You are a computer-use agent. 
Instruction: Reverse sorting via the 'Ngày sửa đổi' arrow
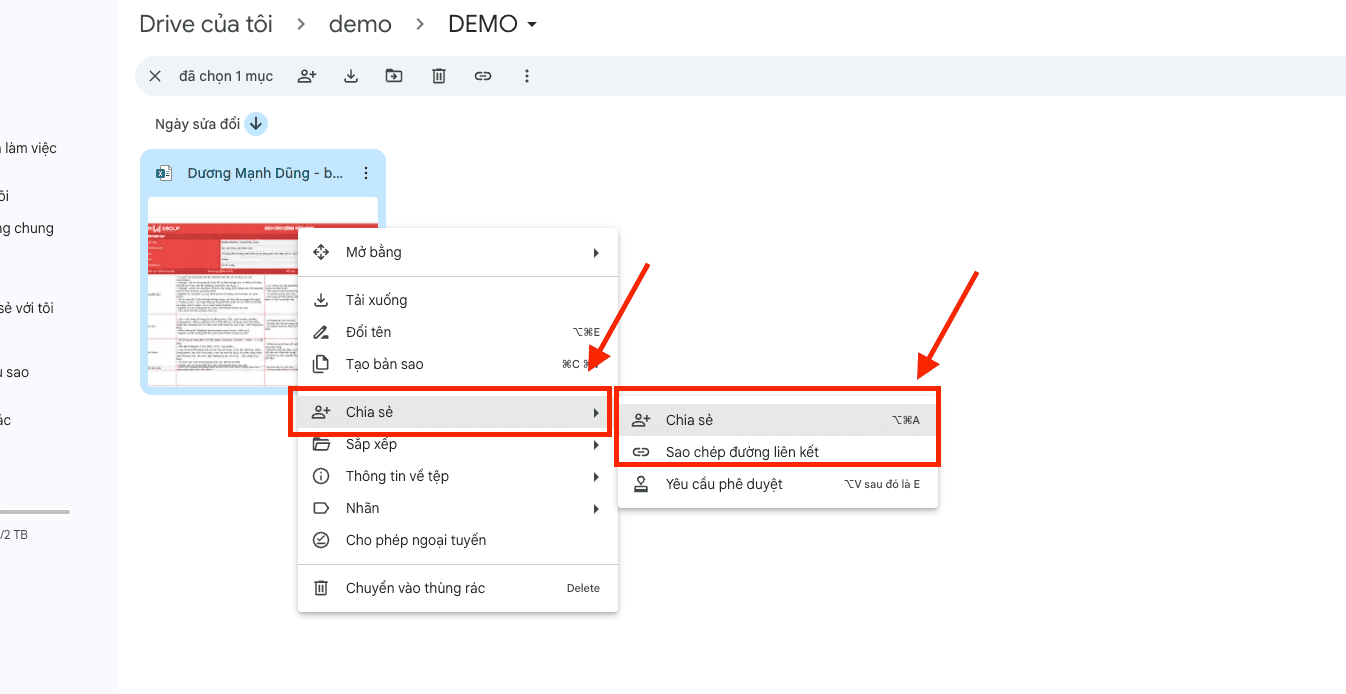[x=255, y=123]
